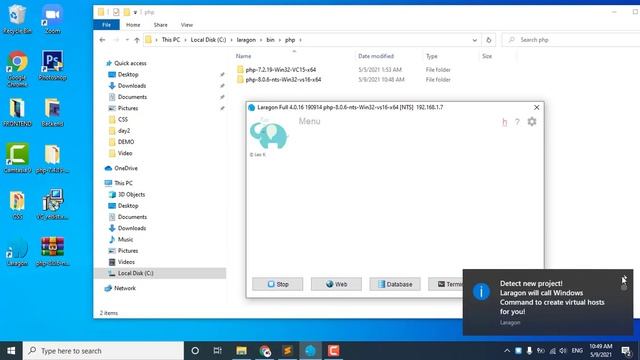Image resolution: width=640 pixels, height=360 pixels.
Task: Select Downloads under Quick access
Action: click(x=131, y=86)
